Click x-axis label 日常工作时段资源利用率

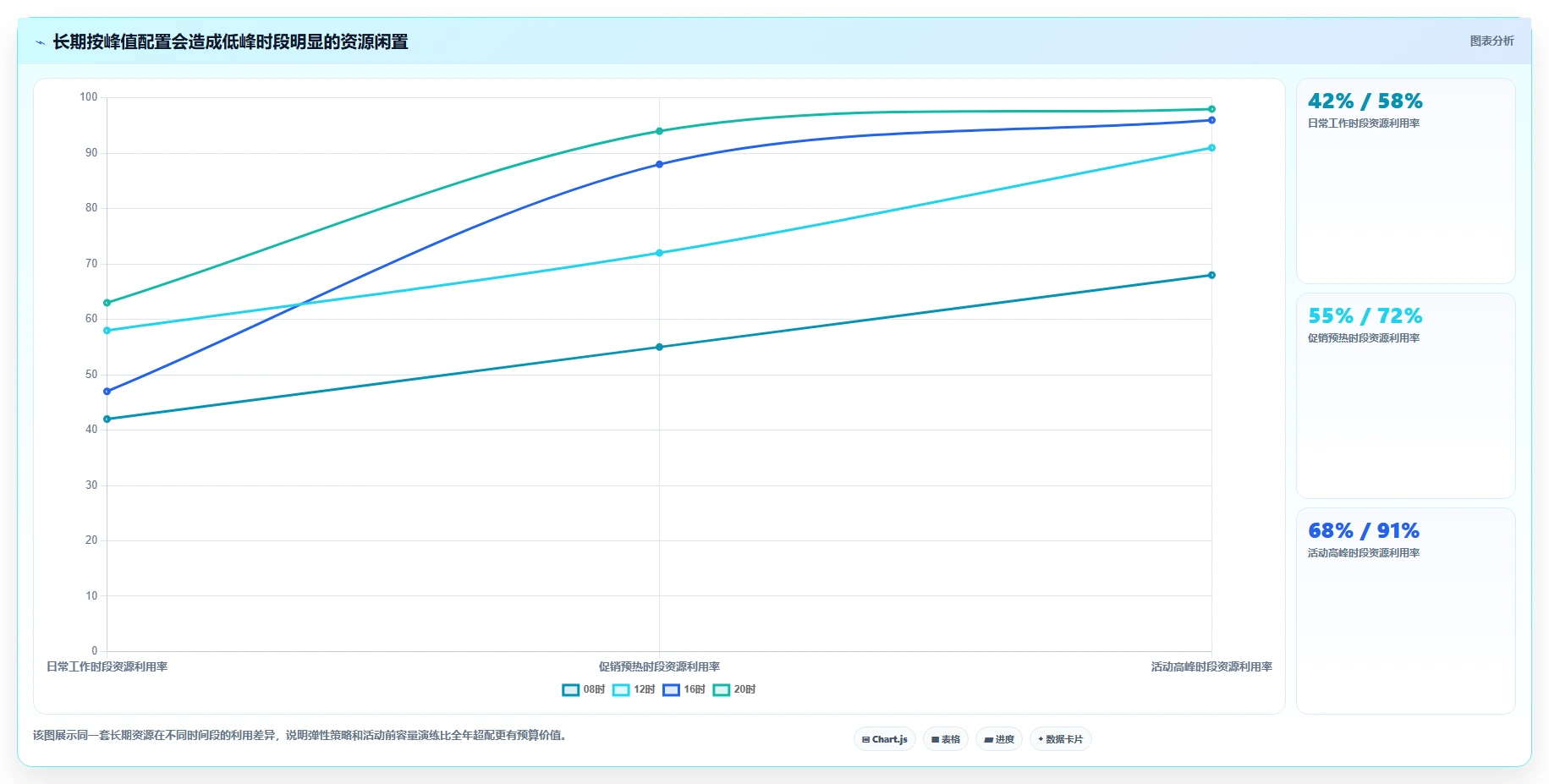[107, 667]
